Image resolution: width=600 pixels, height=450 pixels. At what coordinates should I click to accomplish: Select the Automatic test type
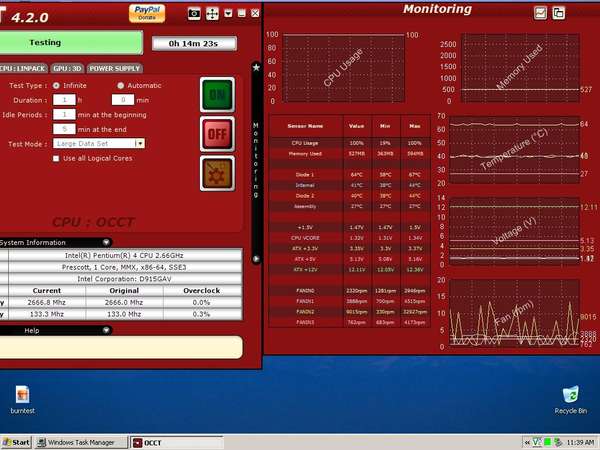click(121, 85)
